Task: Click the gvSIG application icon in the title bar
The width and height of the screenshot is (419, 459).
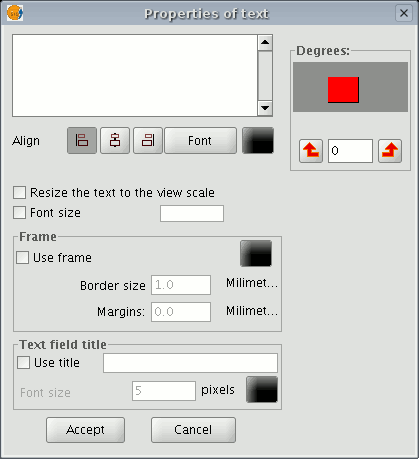Action: point(15,13)
